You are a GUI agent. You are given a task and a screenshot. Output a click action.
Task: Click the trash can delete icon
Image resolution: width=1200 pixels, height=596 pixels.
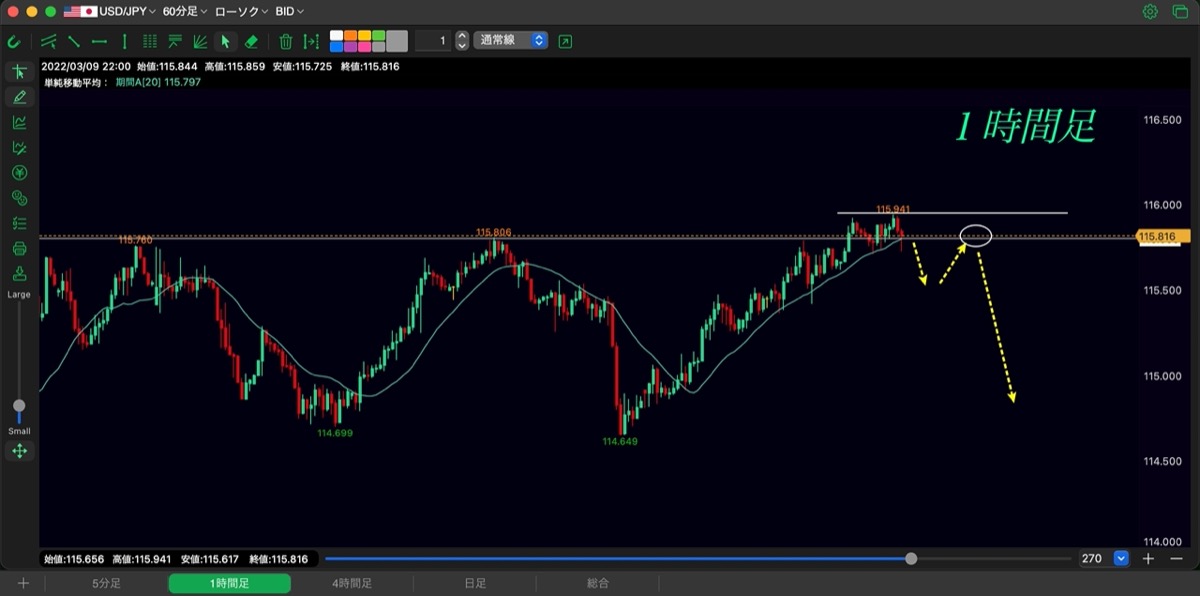pos(286,41)
